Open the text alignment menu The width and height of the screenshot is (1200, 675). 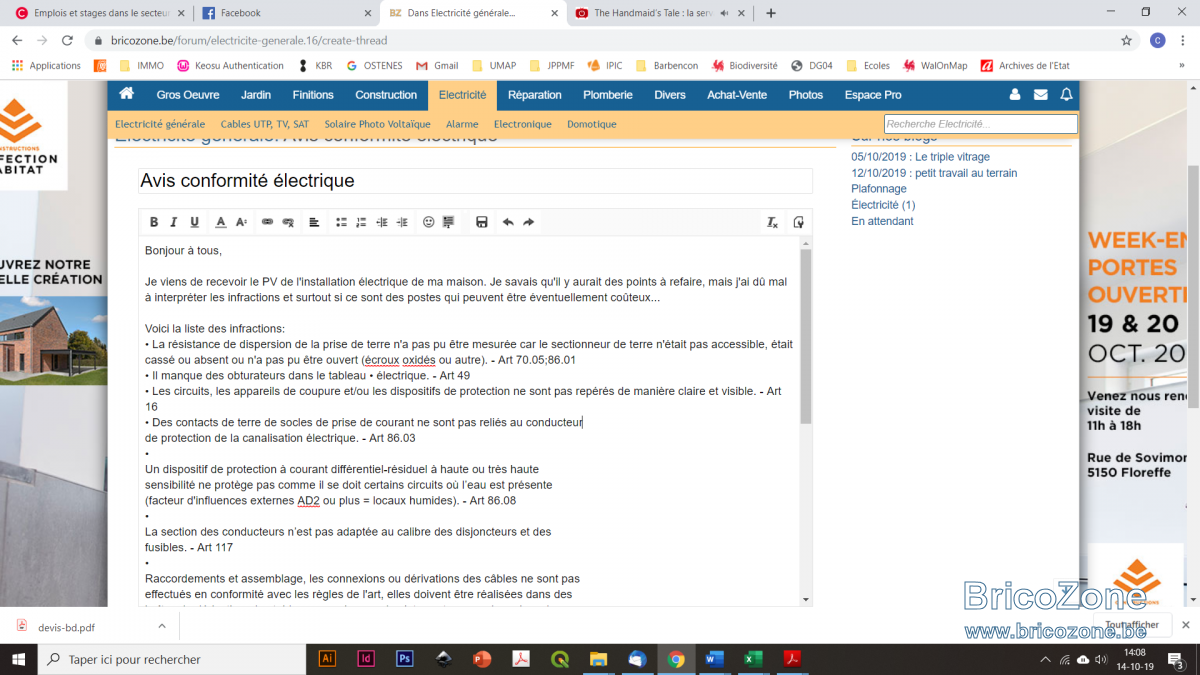tap(314, 222)
